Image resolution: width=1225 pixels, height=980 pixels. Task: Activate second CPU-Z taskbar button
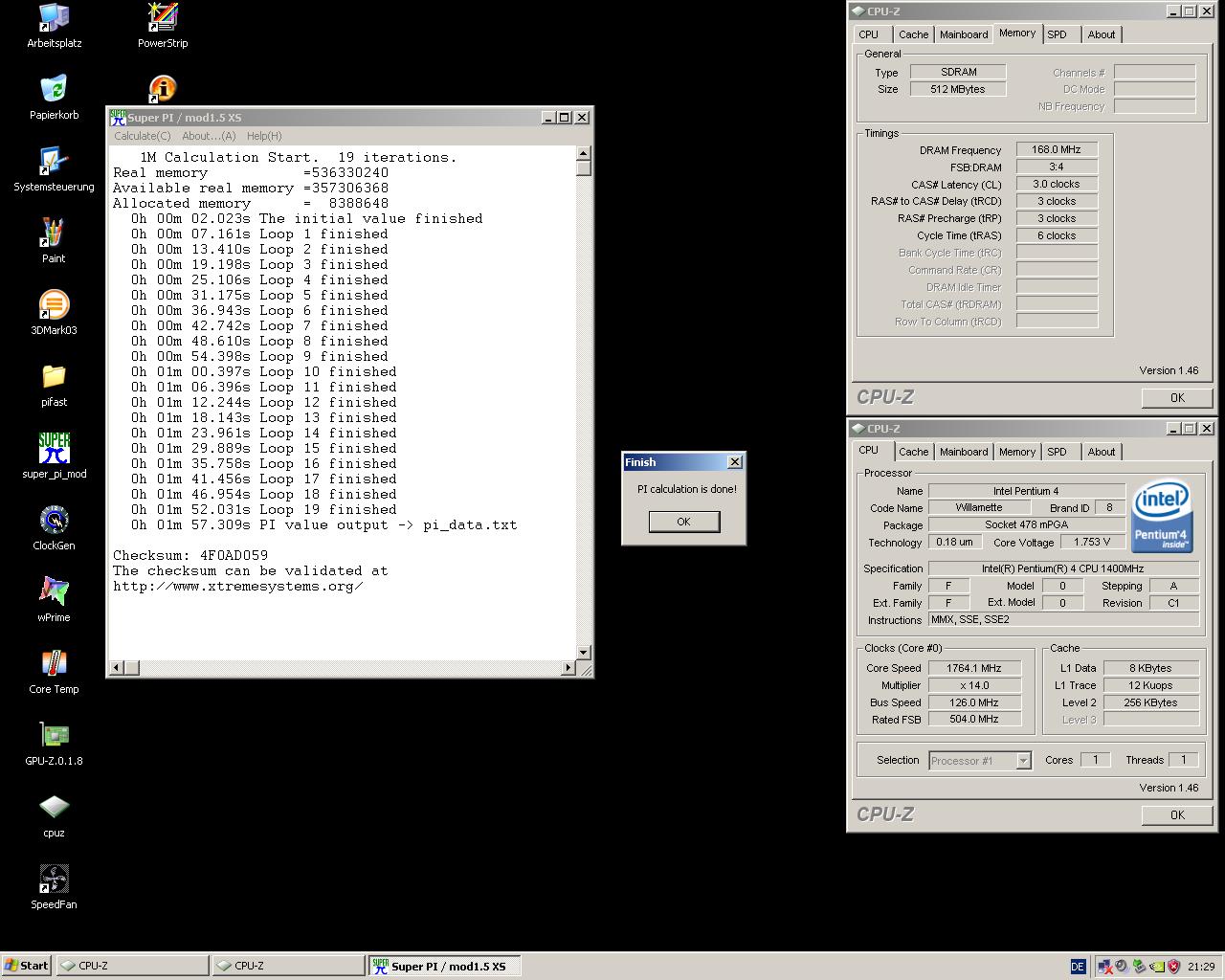(288, 966)
